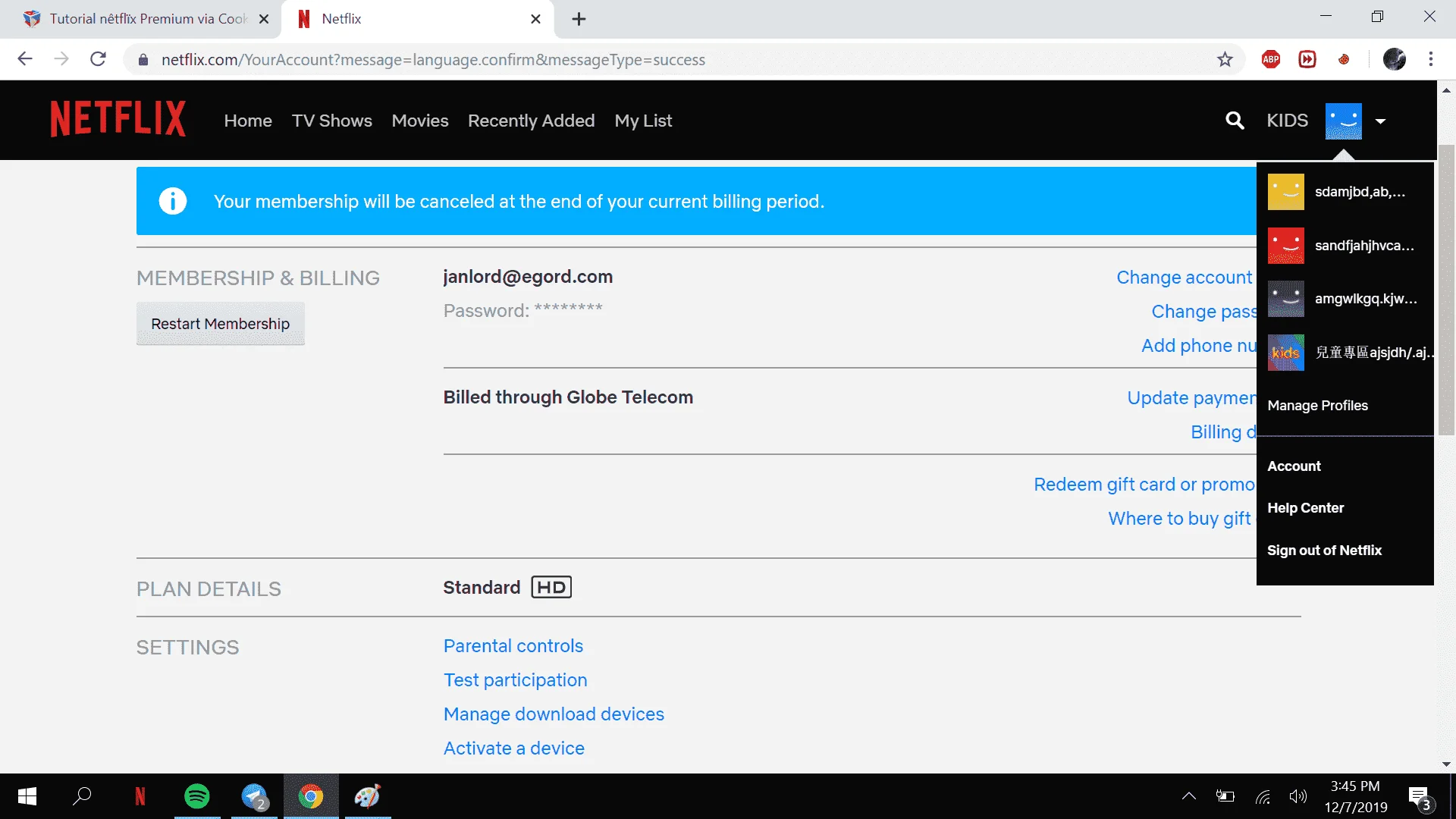Switch to KIDS mode
Screen dimensions: 1456x819
tap(1287, 121)
